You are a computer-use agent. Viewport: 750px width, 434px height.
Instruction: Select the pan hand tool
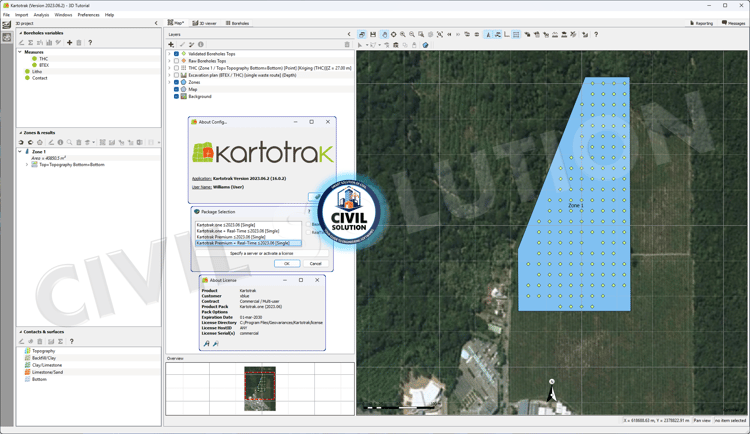pos(384,34)
